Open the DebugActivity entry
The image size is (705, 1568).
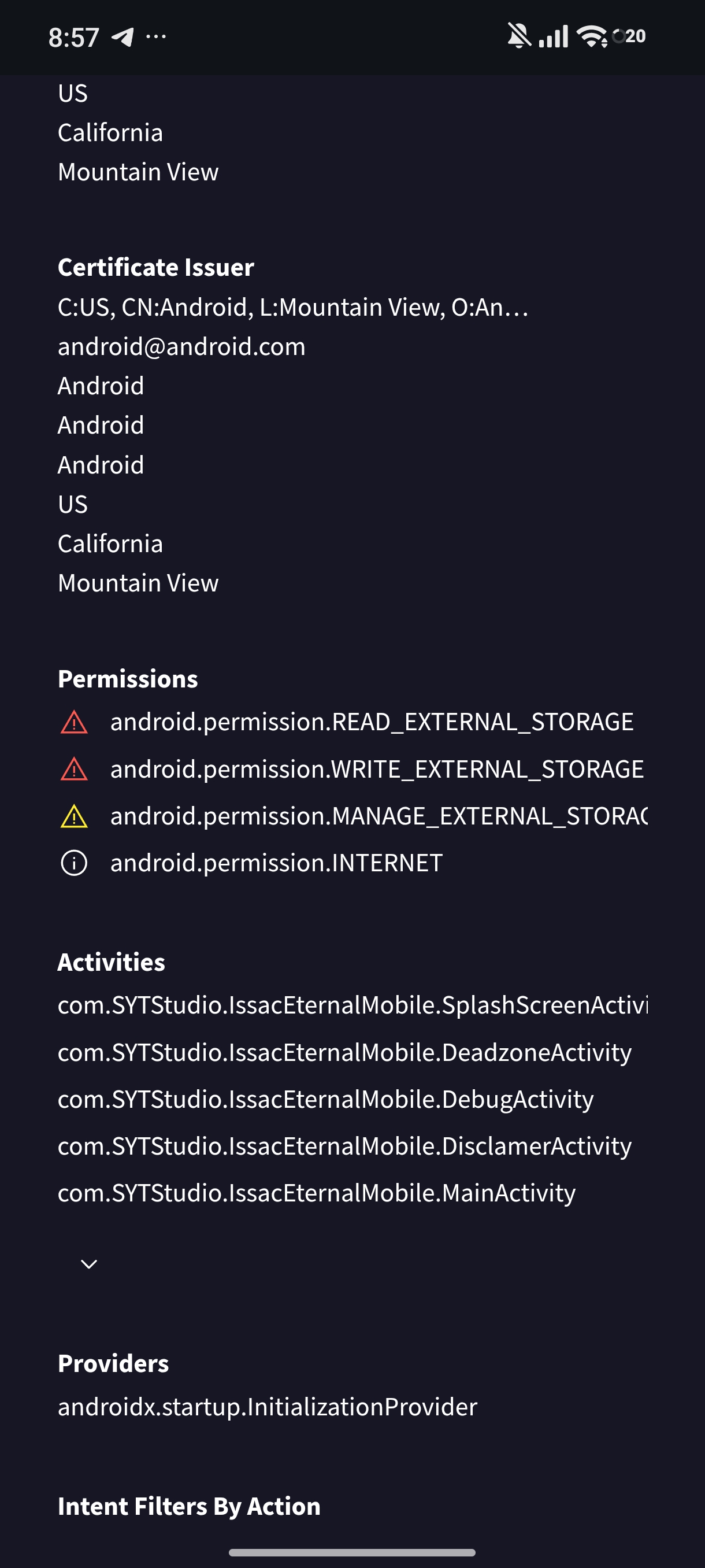click(x=325, y=1099)
